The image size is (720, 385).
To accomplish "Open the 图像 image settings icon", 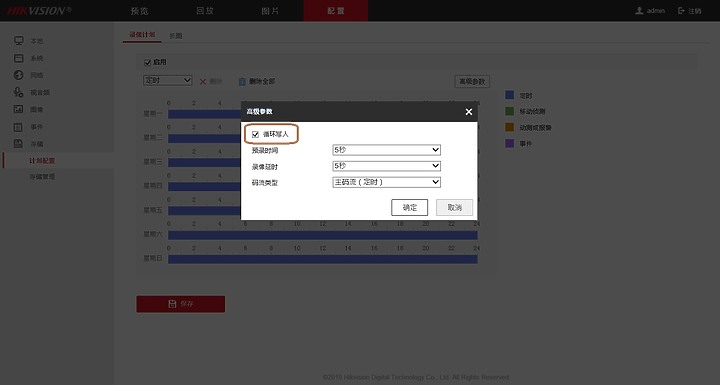I will (18, 109).
